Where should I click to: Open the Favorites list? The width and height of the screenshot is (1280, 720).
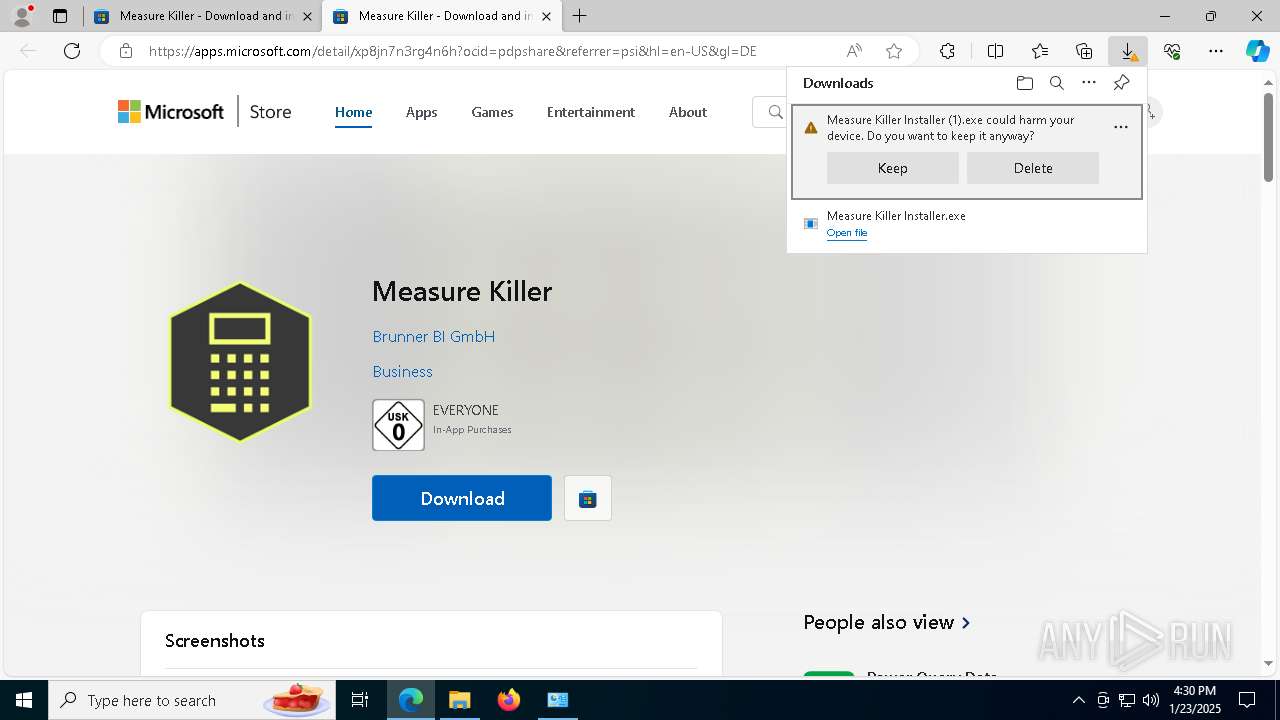[1040, 51]
